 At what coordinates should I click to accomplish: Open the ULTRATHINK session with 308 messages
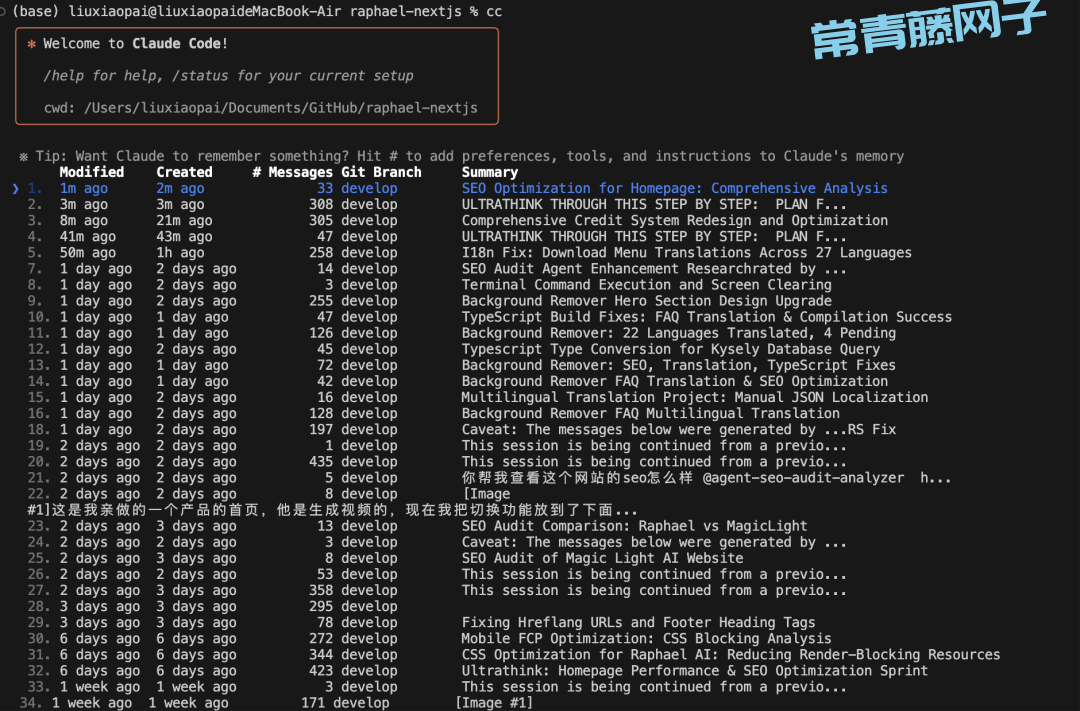coord(437,205)
